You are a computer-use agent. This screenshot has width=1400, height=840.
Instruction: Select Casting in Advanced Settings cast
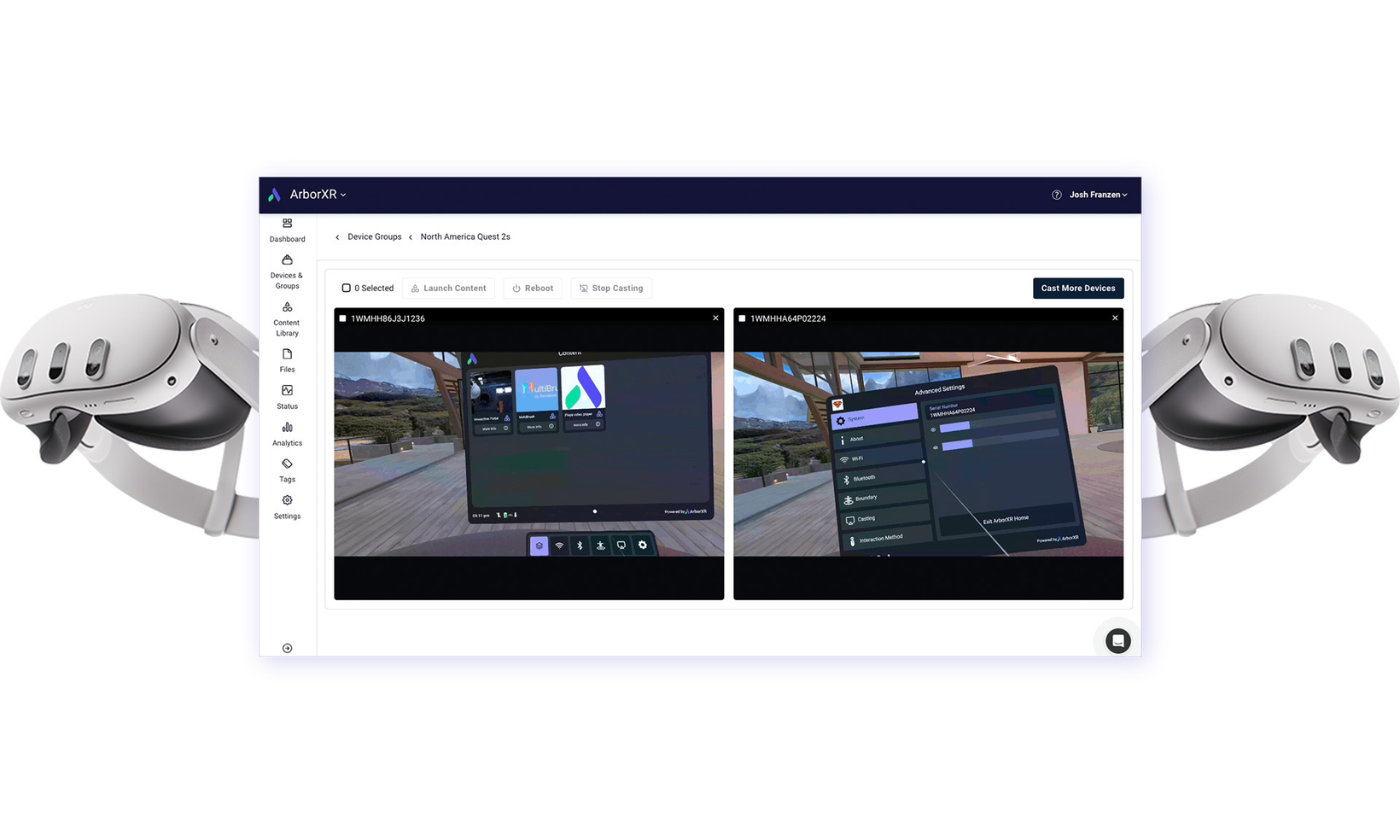click(886, 517)
